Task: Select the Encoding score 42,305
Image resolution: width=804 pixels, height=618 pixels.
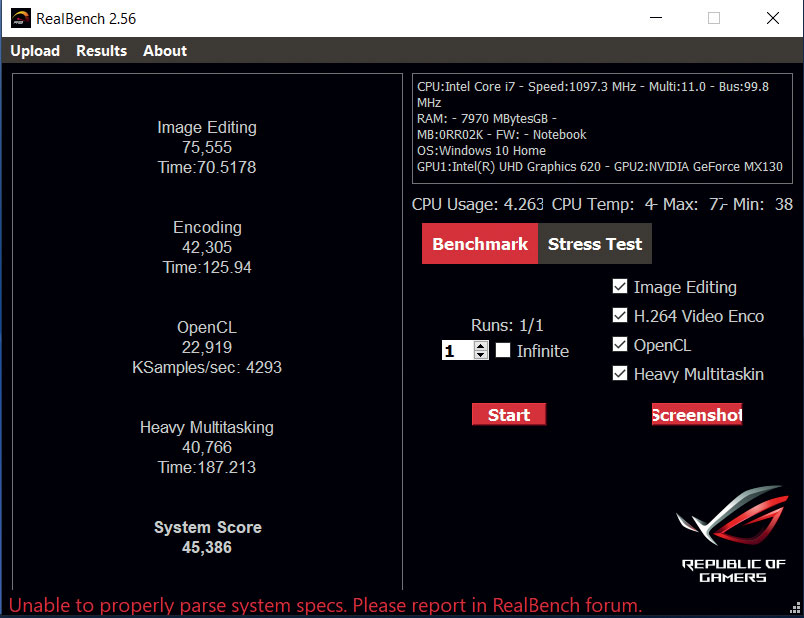Action: click(x=207, y=247)
